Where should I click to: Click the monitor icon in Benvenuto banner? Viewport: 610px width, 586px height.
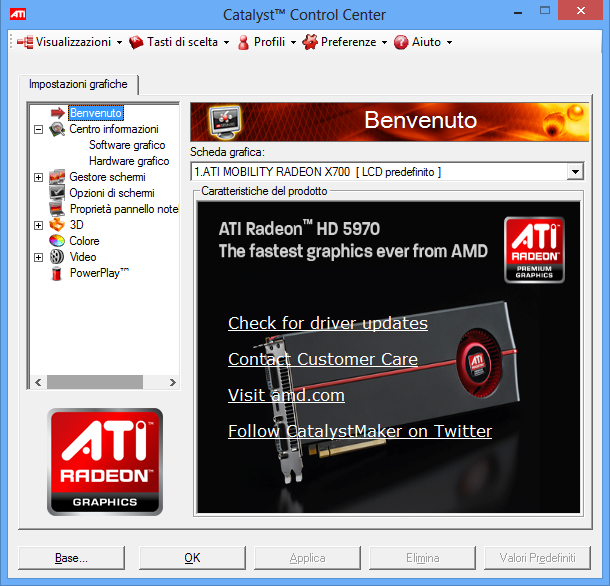(x=225, y=121)
